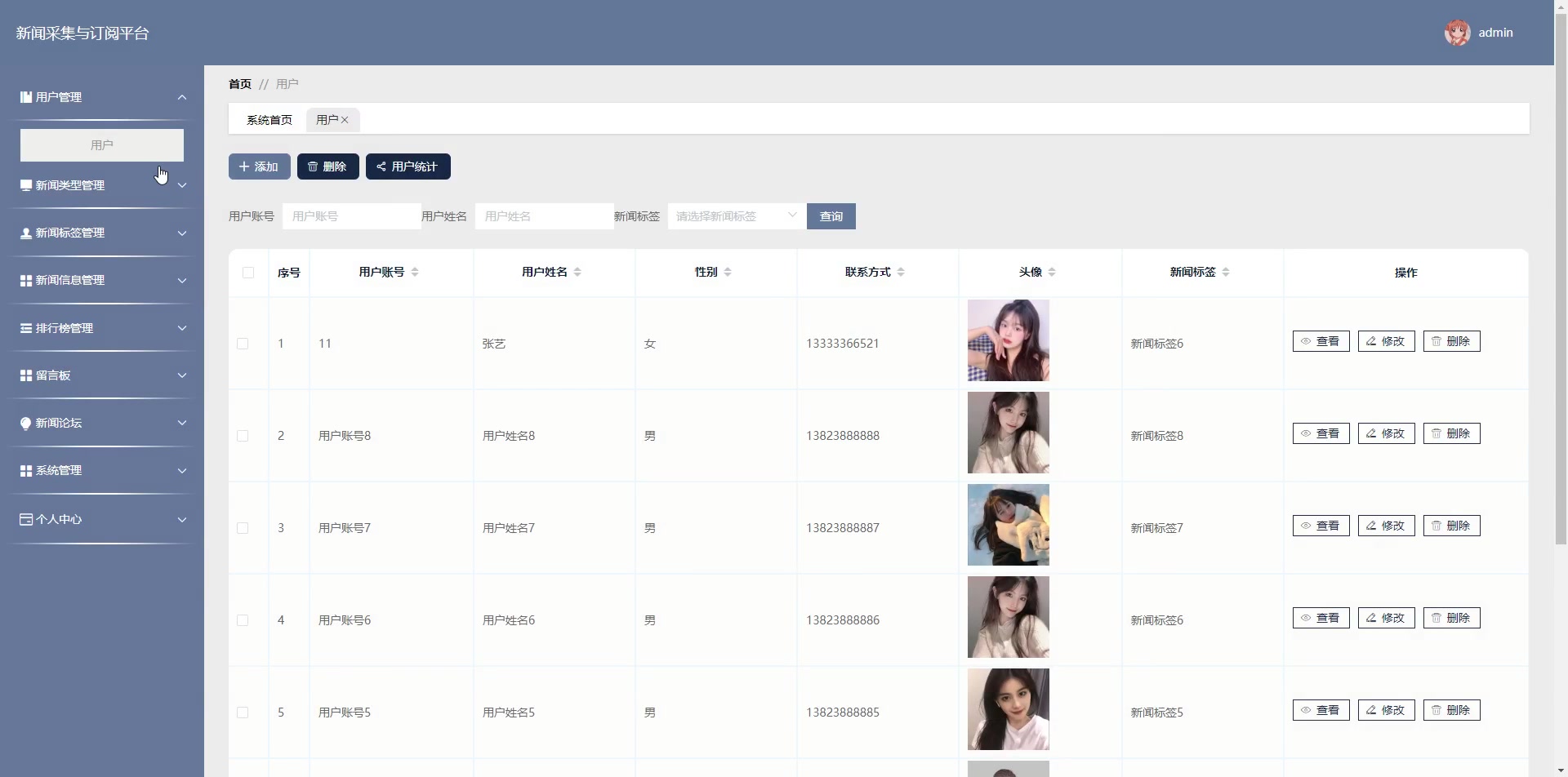Collapse the 用户管理 menu chevron

[x=182, y=97]
